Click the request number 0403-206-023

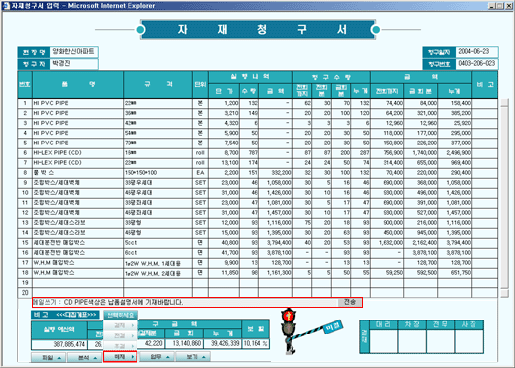click(477, 63)
